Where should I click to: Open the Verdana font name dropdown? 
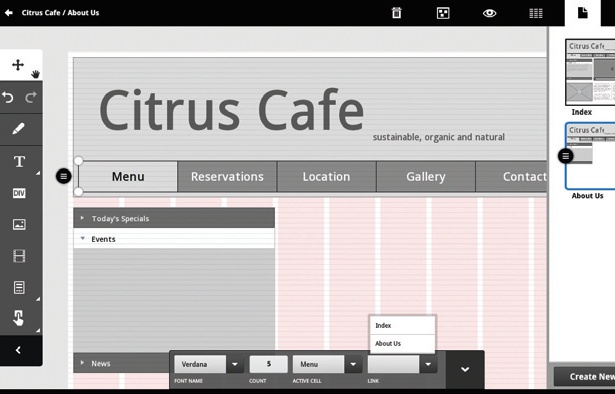(235, 364)
